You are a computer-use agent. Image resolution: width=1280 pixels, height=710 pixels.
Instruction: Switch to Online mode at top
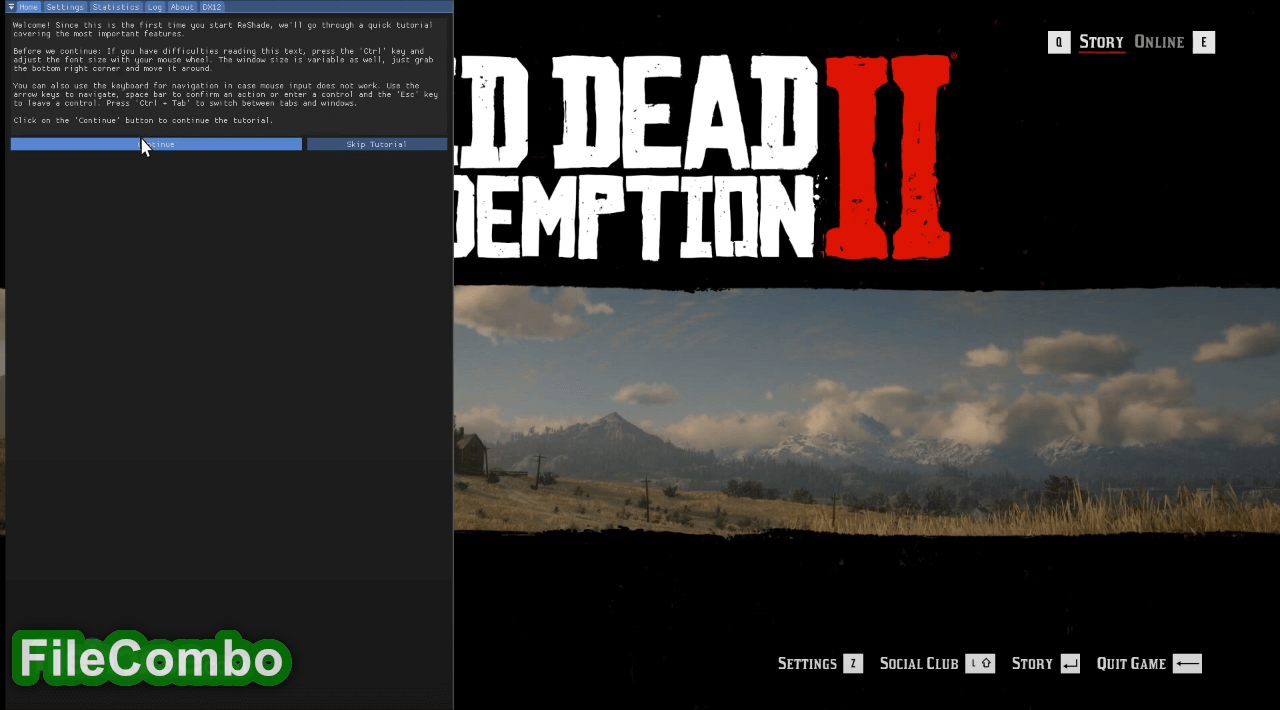[1159, 42]
